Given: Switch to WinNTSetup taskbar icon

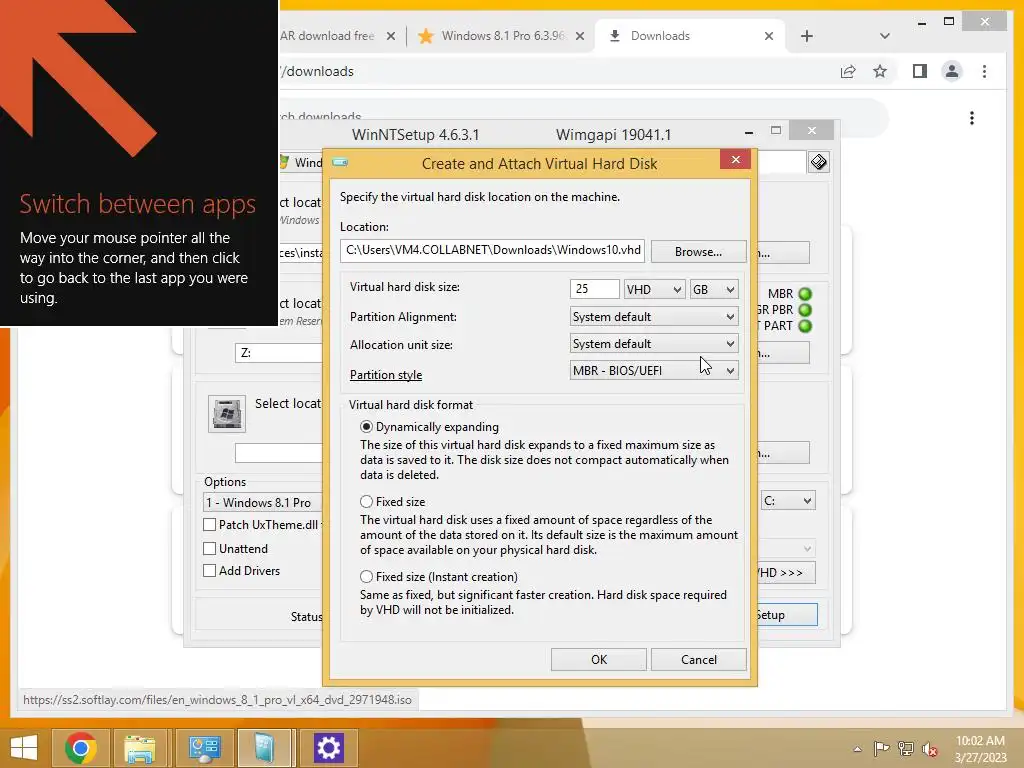Looking at the screenshot, I should point(264,748).
